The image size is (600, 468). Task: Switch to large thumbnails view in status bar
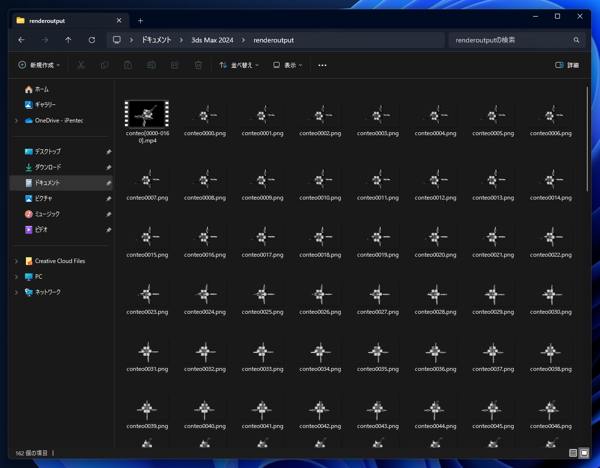[584, 453]
